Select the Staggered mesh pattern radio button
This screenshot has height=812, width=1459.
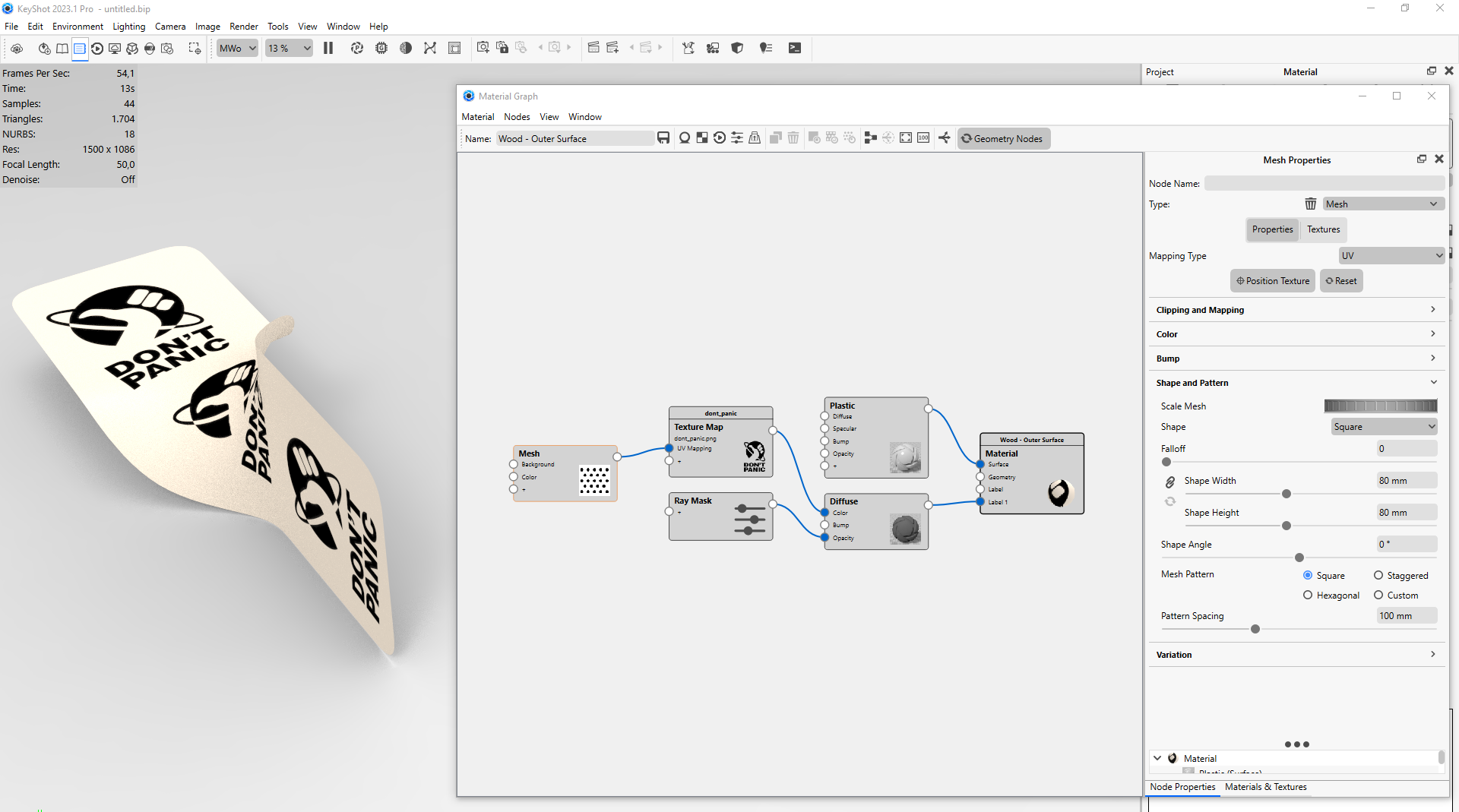pyautogui.click(x=1378, y=575)
